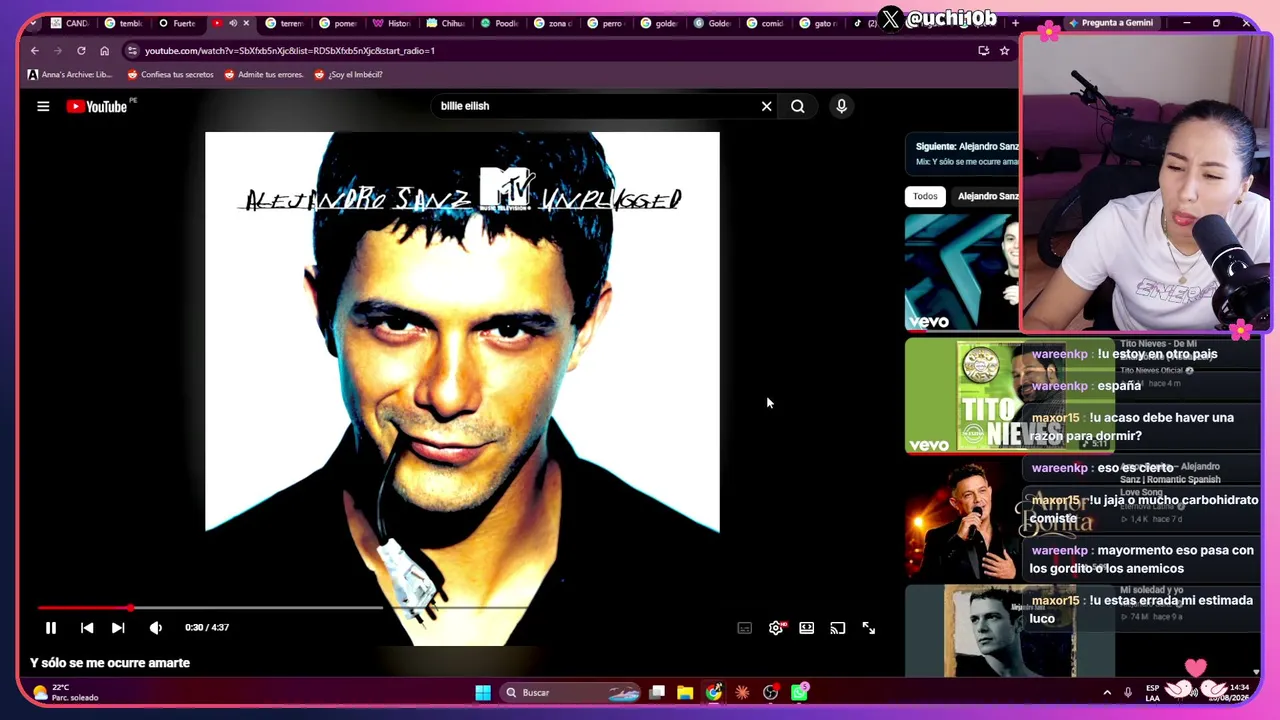The width and height of the screenshot is (1280, 720).
Task: Open system tray microphone icon
Action: tap(1128, 692)
